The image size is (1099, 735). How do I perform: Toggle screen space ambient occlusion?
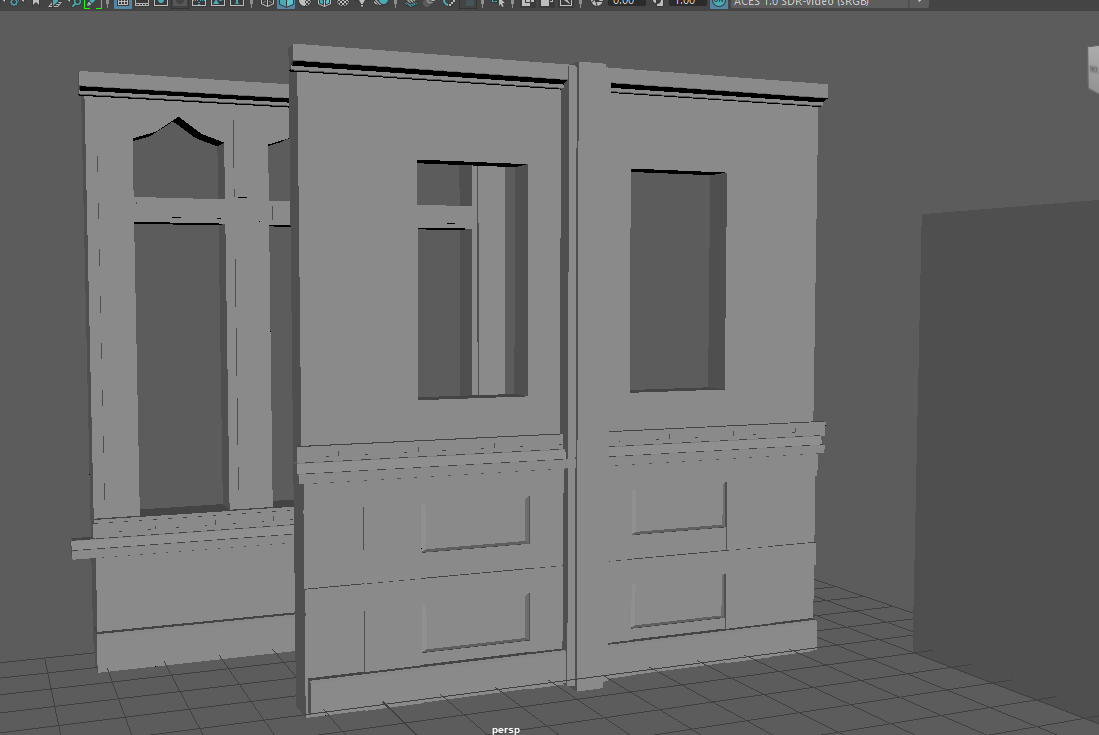[x=411, y=3]
